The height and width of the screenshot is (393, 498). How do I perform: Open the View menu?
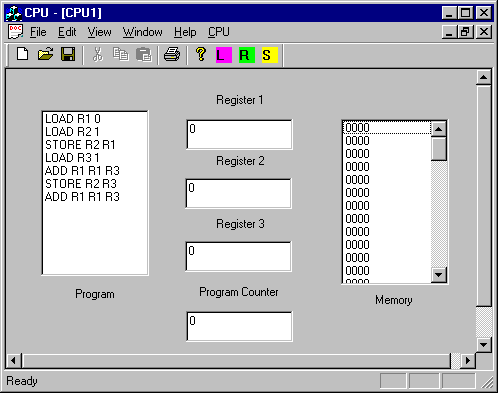click(99, 32)
